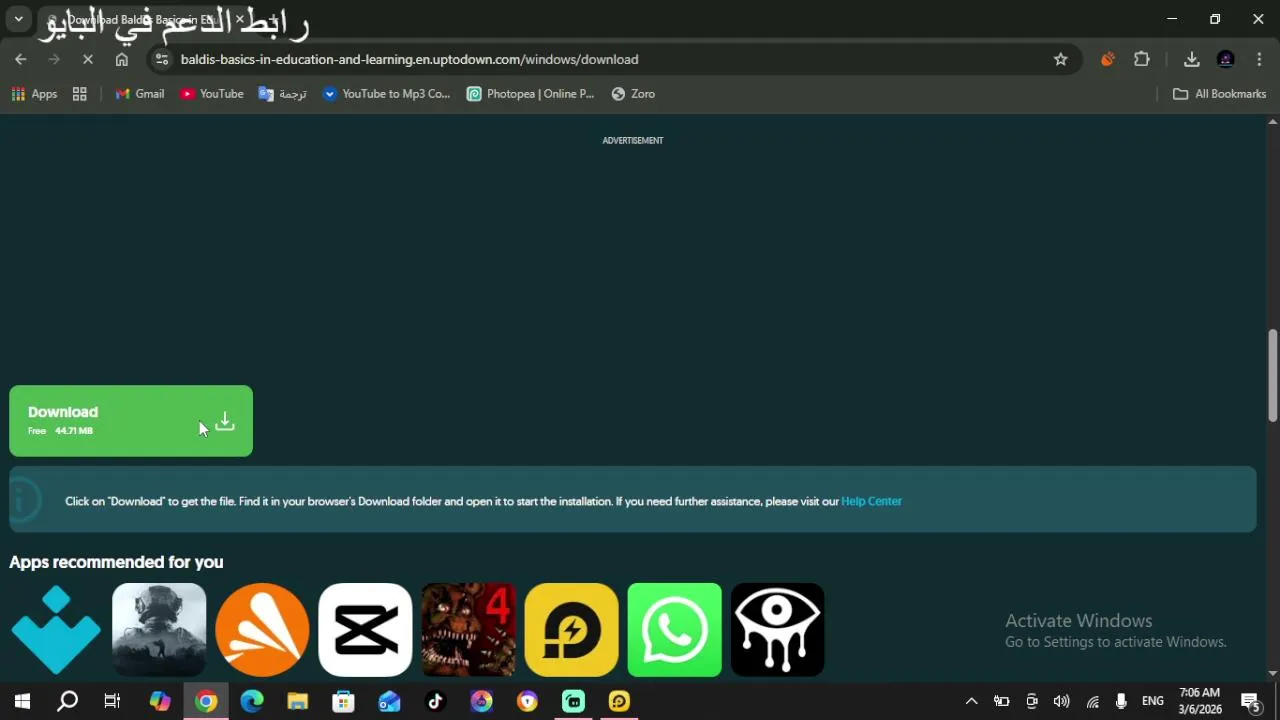Viewport: 1280px width, 720px height.
Task: Open the Chrome profile avatar
Action: [1226, 59]
